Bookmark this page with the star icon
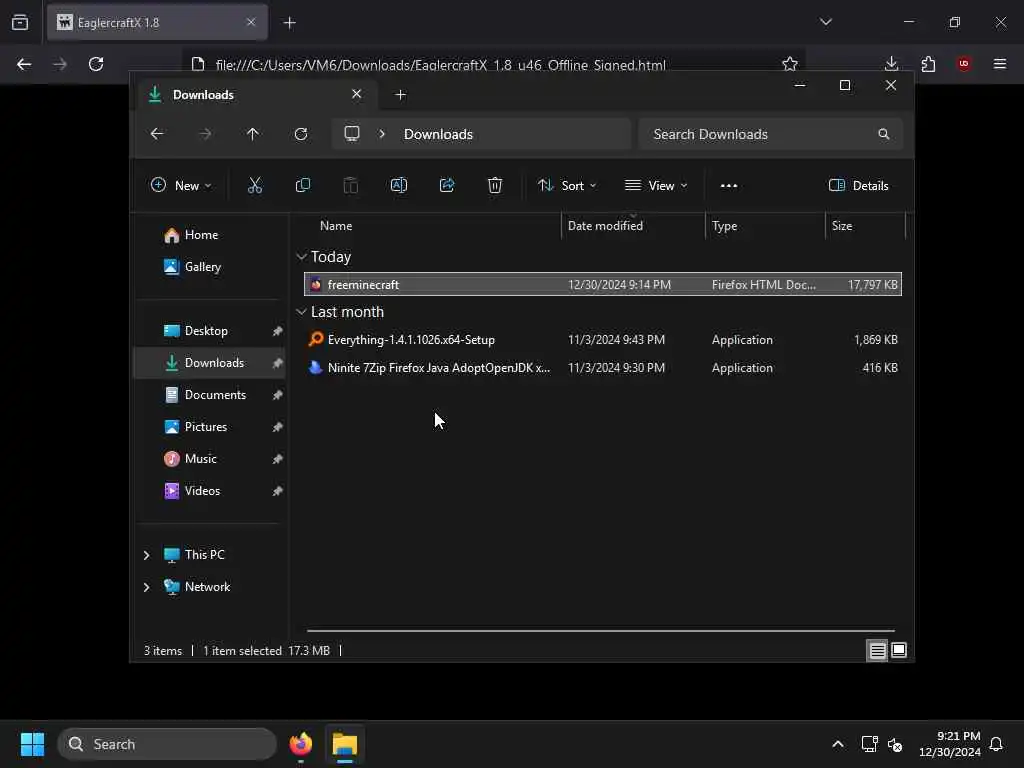This screenshot has width=1024, height=768. [790, 64]
